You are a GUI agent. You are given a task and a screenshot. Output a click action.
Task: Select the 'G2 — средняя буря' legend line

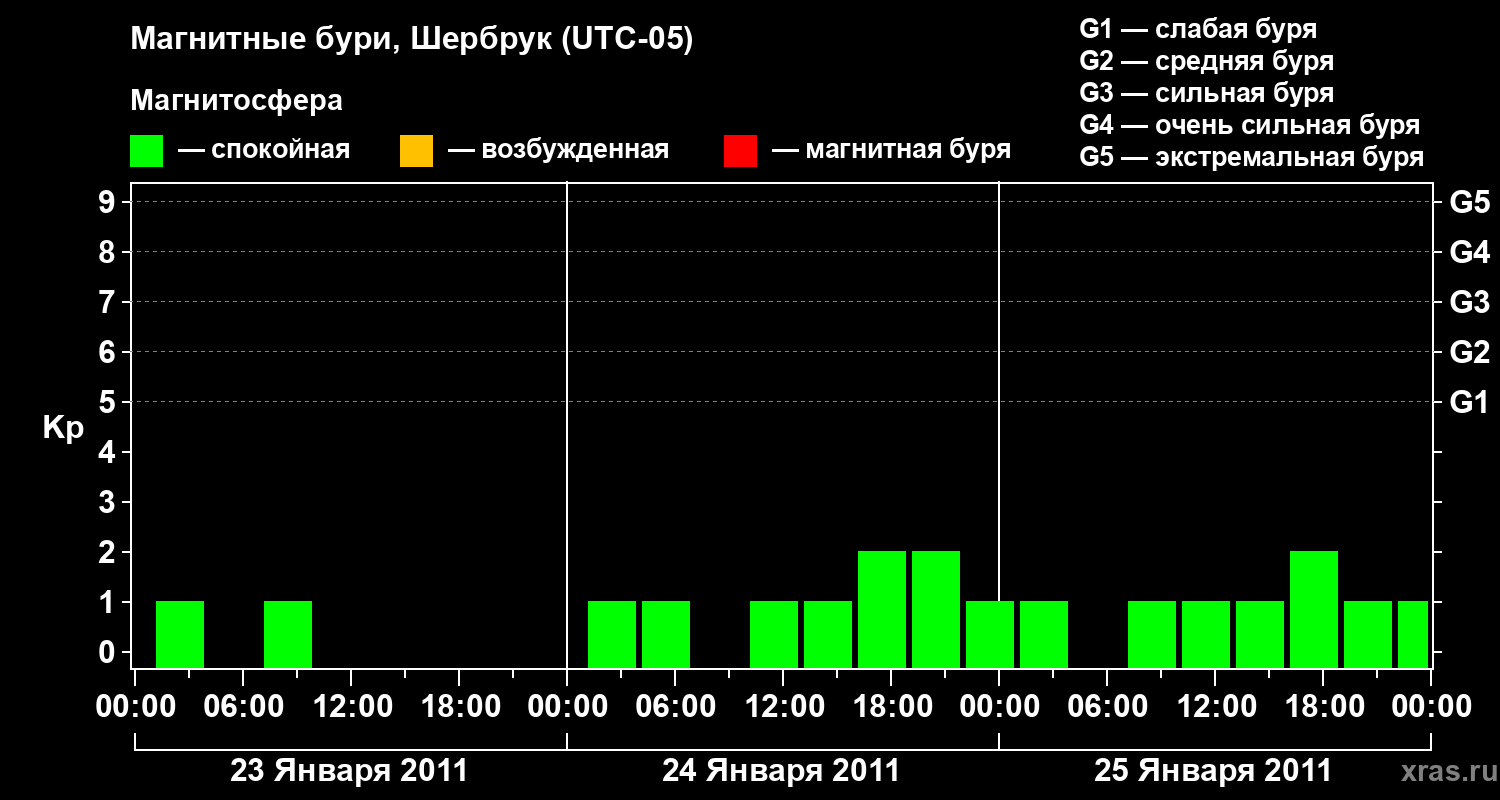(x=1206, y=60)
